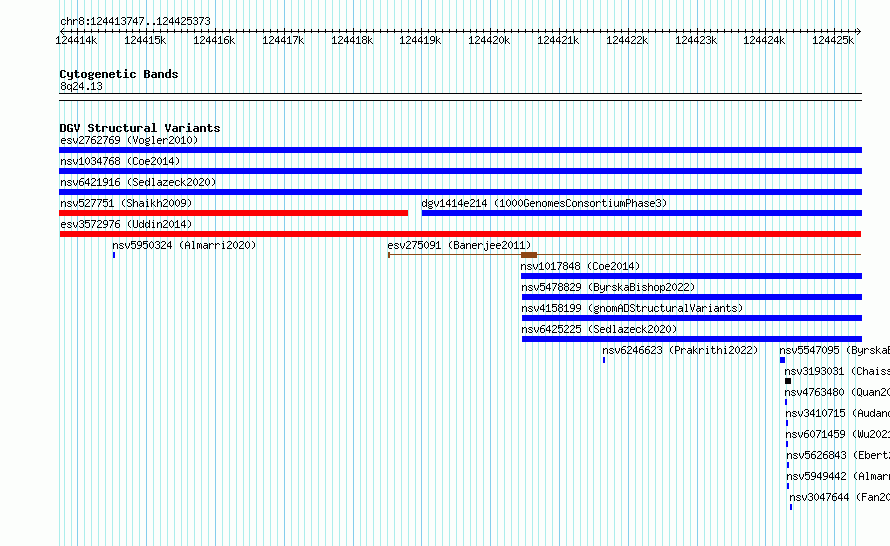This screenshot has height=546, width=890.
Task: Open nsv5626843 variant label
Action: (838, 455)
